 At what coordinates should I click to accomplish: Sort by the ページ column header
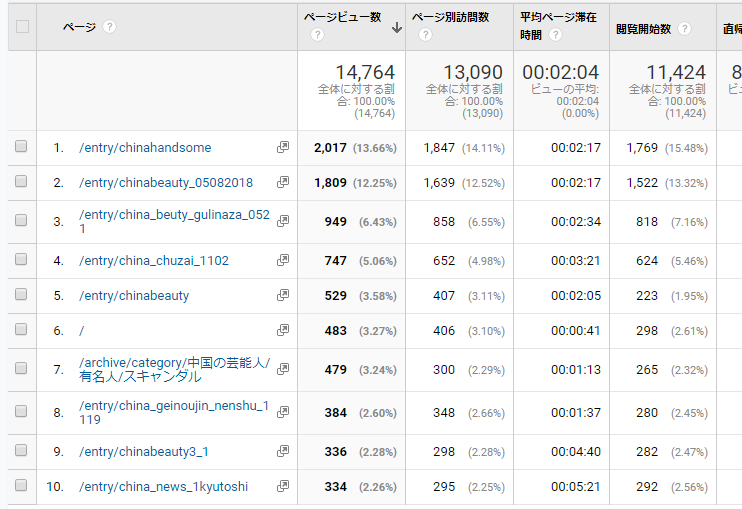pos(80,27)
